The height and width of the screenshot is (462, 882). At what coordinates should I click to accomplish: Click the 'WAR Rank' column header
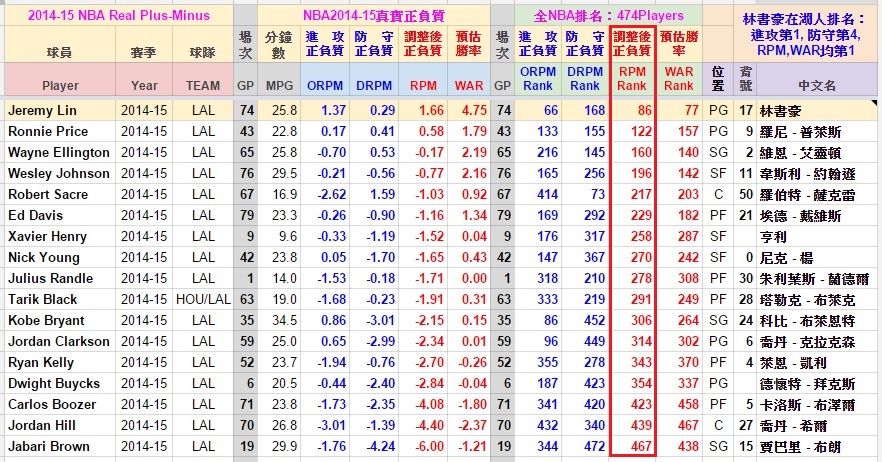(x=679, y=79)
